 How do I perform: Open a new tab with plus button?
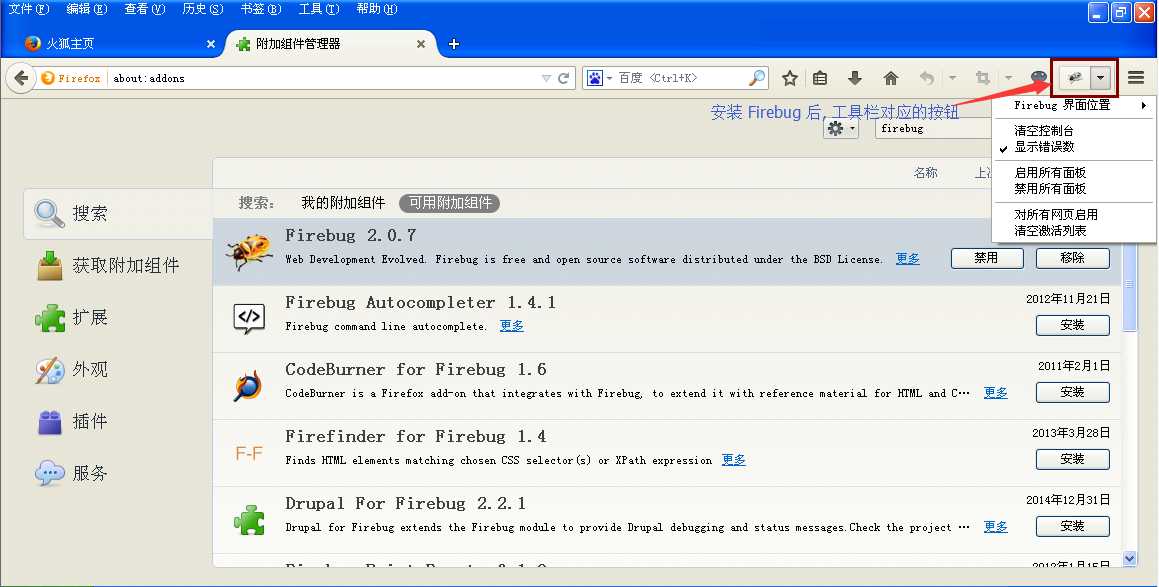click(x=454, y=44)
